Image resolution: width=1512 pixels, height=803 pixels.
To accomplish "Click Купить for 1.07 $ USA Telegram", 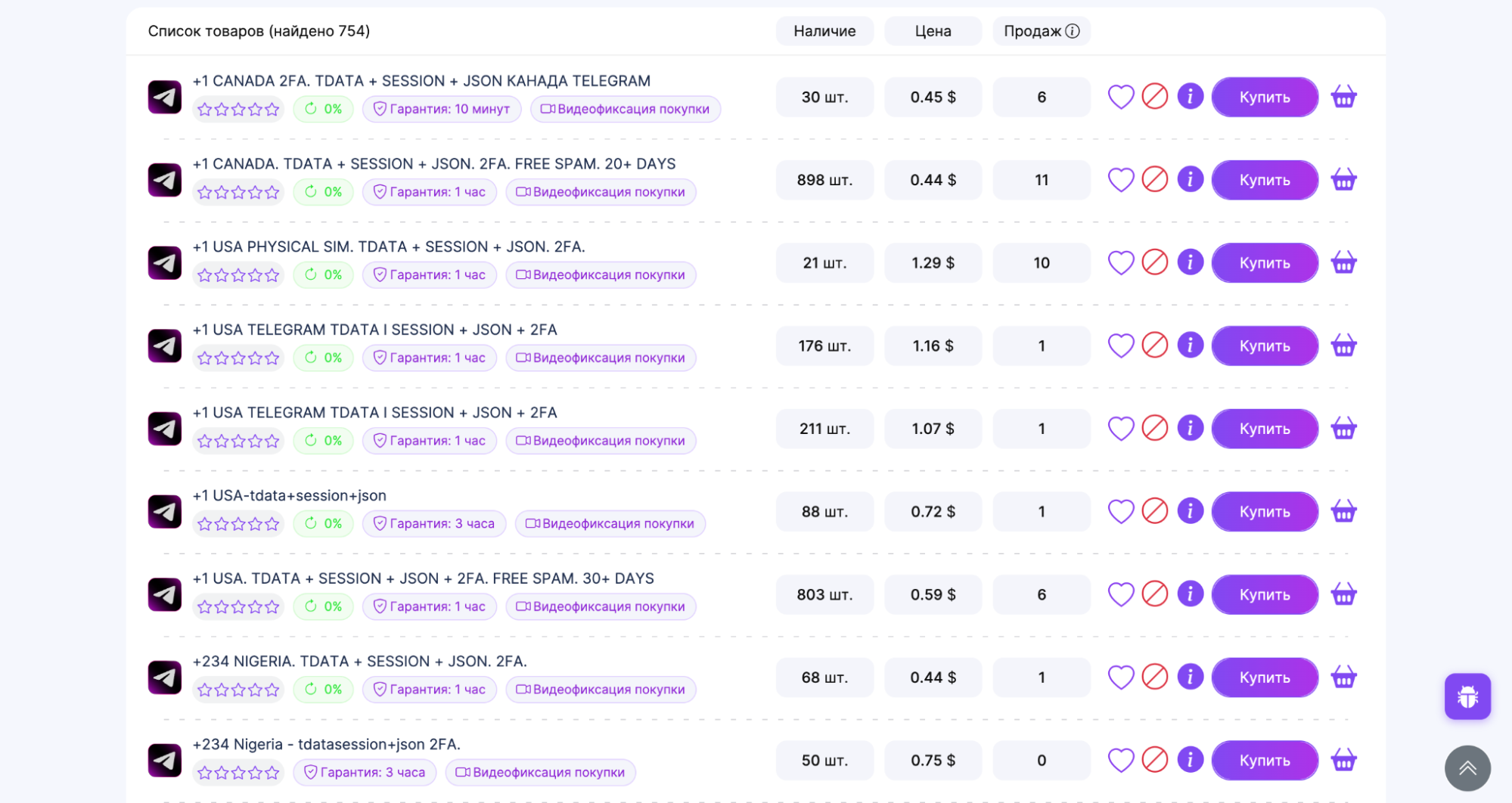I will click(x=1265, y=429).
